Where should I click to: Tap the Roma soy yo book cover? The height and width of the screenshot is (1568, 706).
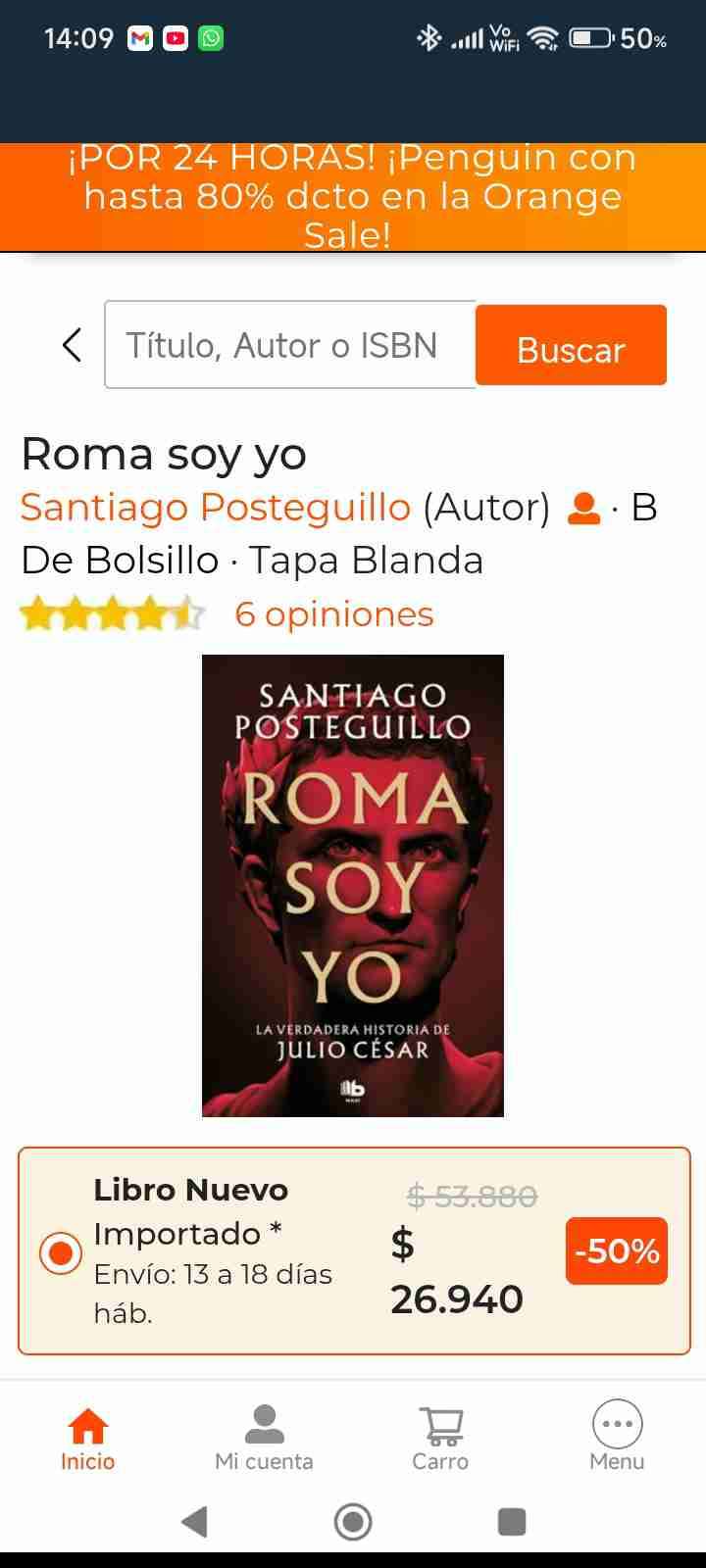[x=353, y=886]
